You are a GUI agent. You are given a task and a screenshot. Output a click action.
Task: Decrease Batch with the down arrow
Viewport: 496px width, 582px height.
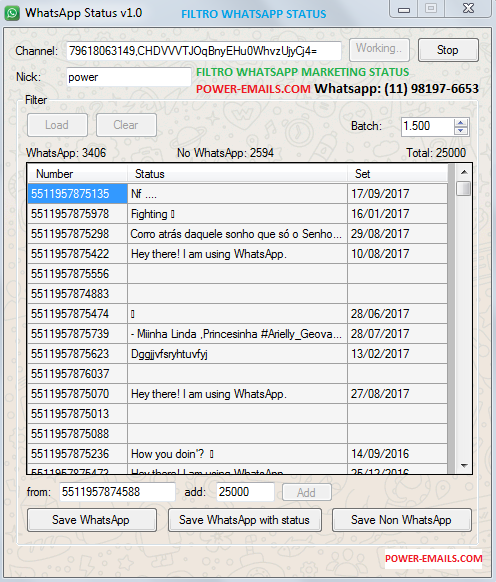point(461,131)
